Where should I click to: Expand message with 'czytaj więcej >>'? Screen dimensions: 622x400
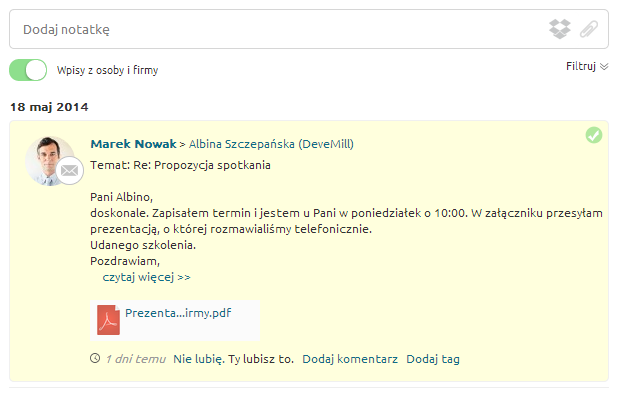point(146,277)
